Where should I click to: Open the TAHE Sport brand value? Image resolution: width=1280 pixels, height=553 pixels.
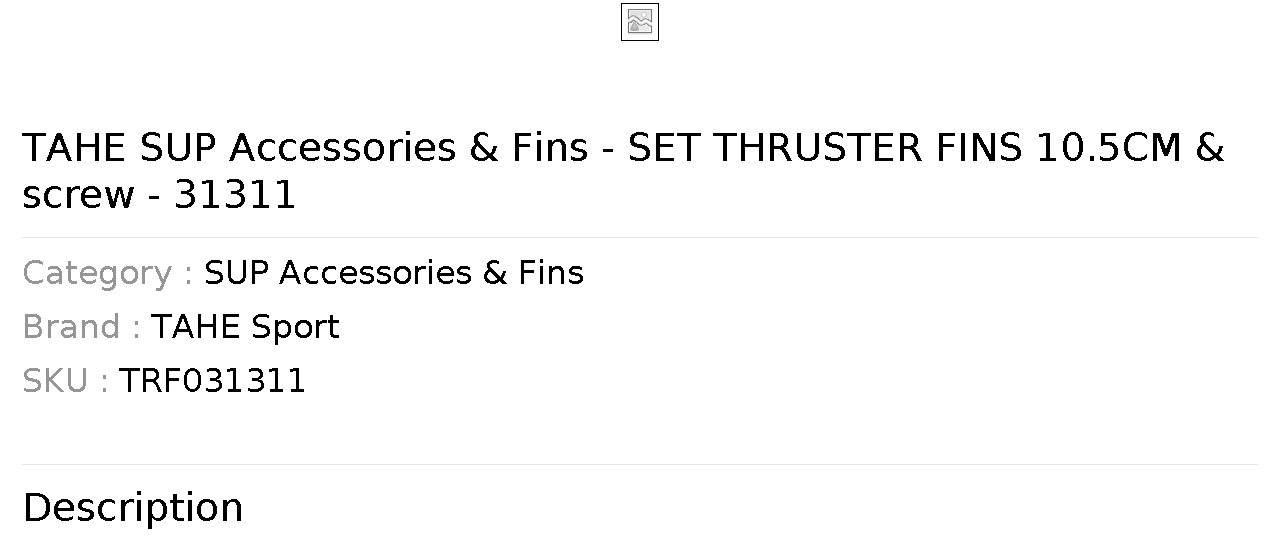point(245,327)
